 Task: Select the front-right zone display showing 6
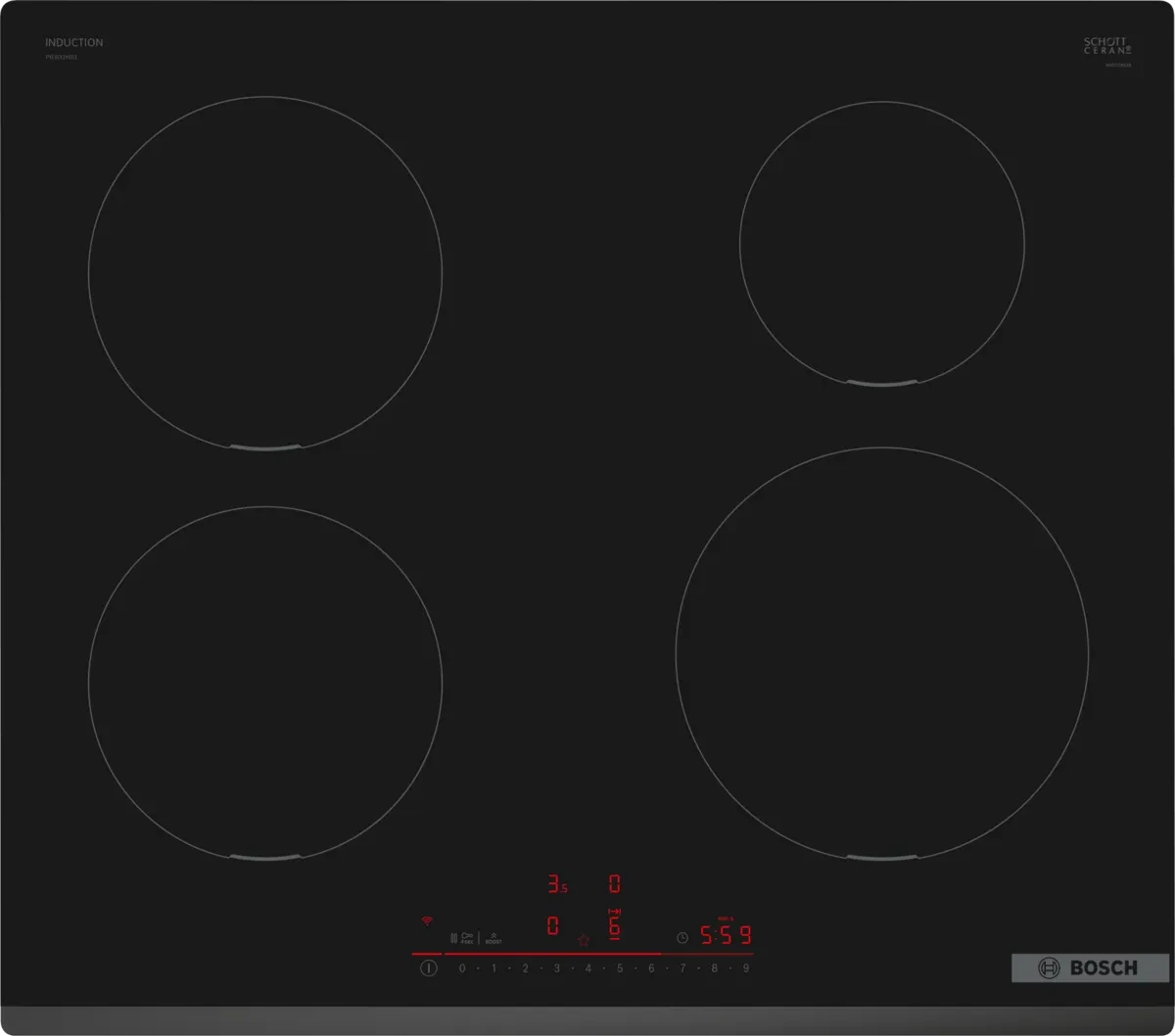click(614, 925)
